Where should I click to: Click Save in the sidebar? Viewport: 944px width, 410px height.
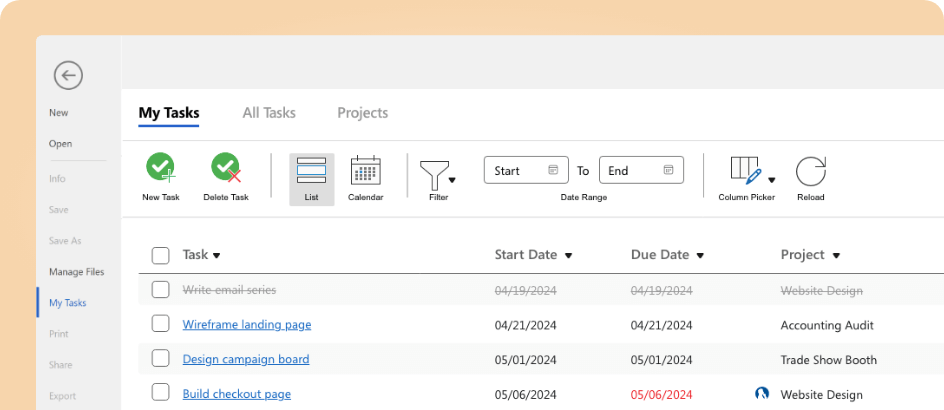point(58,210)
